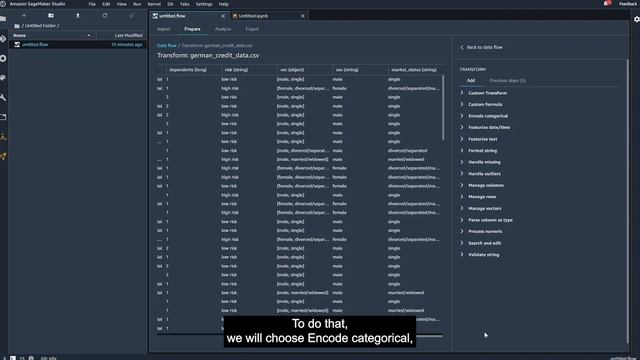Open the Run menu
This screenshot has width=640, height=360.
click(137, 4)
